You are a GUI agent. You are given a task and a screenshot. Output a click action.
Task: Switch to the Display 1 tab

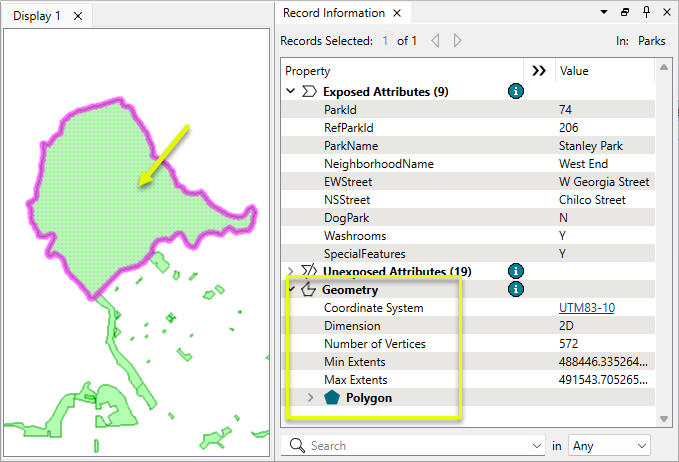(x=37, y=16)
